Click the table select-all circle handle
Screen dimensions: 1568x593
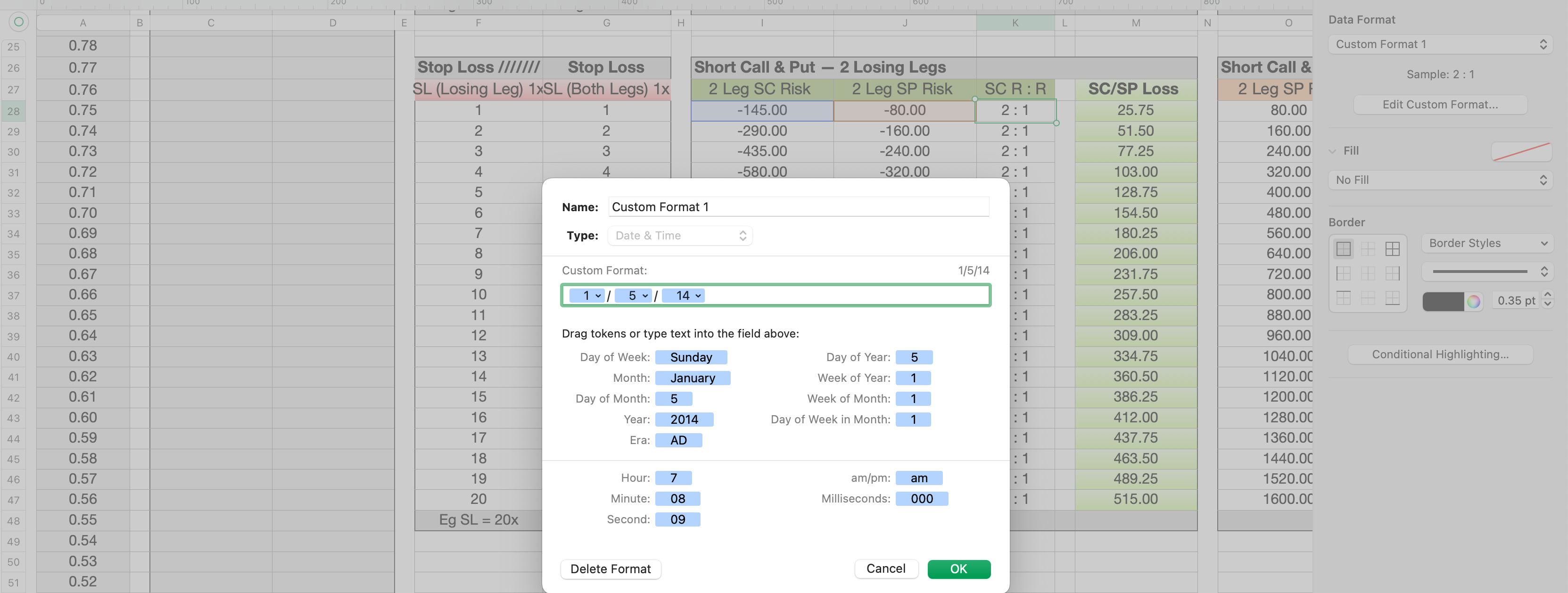[x=18, y=23]
